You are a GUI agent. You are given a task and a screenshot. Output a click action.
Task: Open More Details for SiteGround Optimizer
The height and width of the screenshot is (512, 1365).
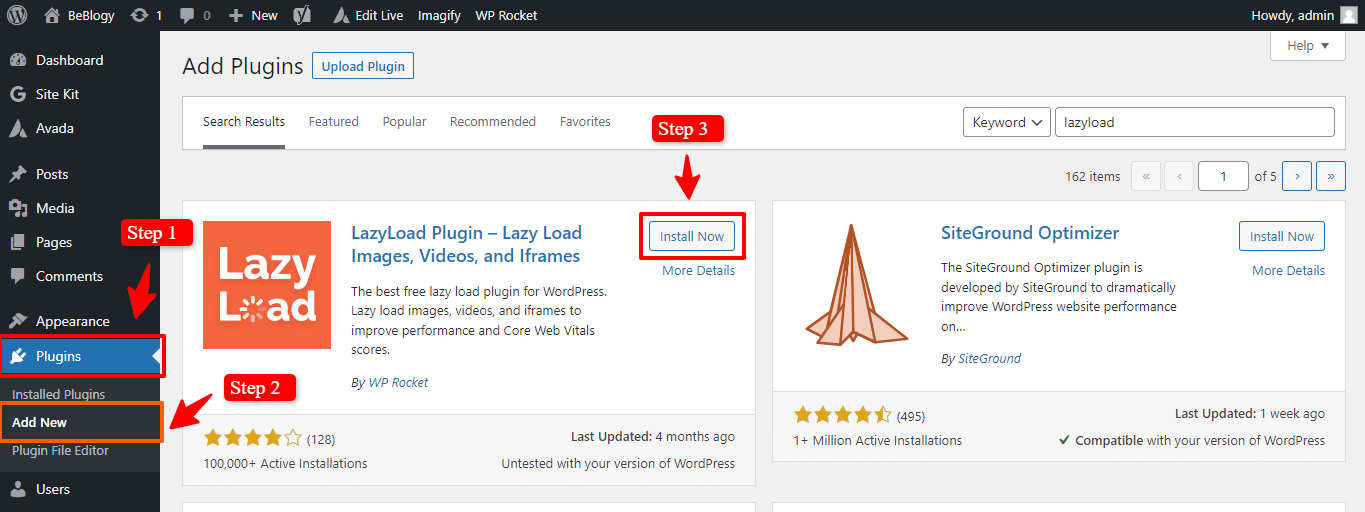coord(1288,270)
